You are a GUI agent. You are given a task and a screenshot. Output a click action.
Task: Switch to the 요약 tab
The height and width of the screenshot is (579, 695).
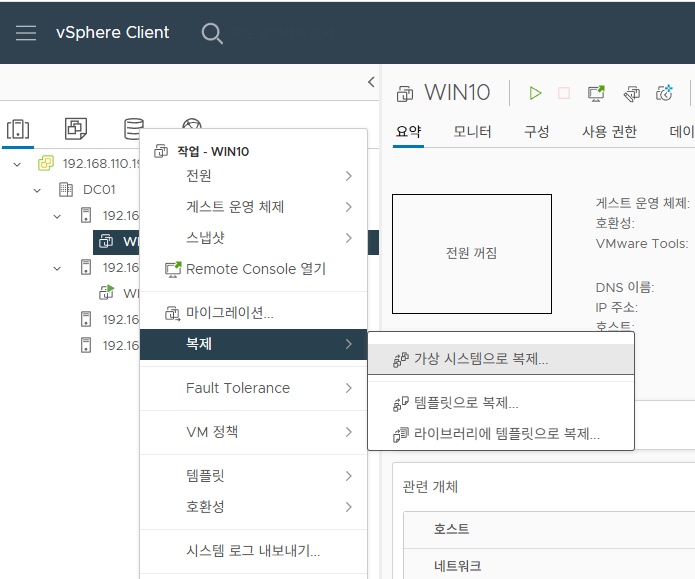(408, 132)
